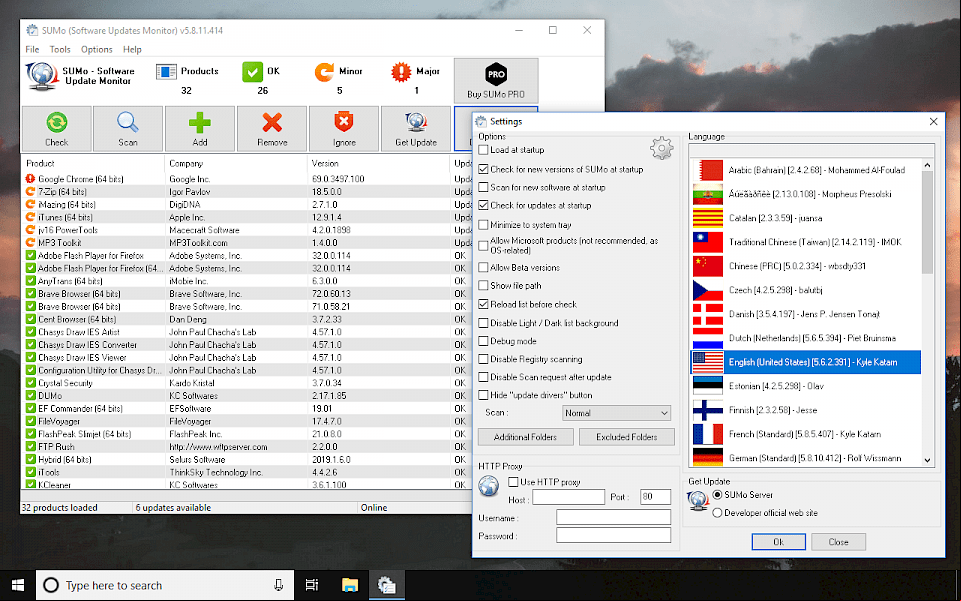Click the Check toolbar button

57,129
